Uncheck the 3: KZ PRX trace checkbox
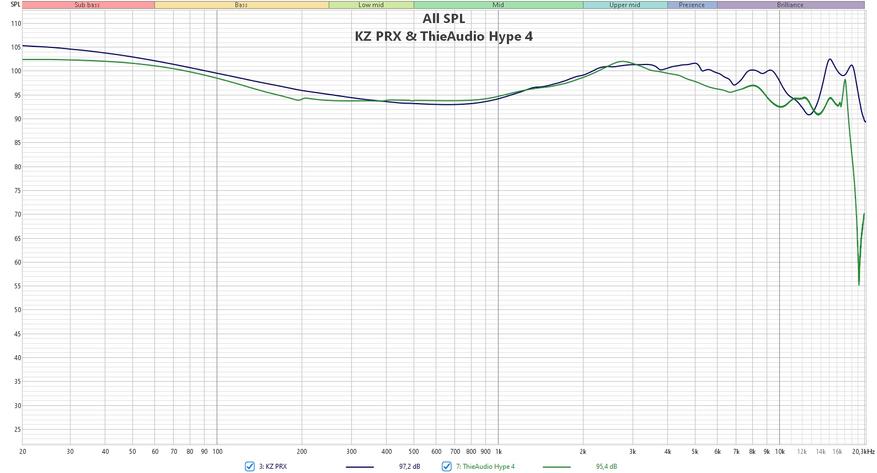 tap(249, 466)
